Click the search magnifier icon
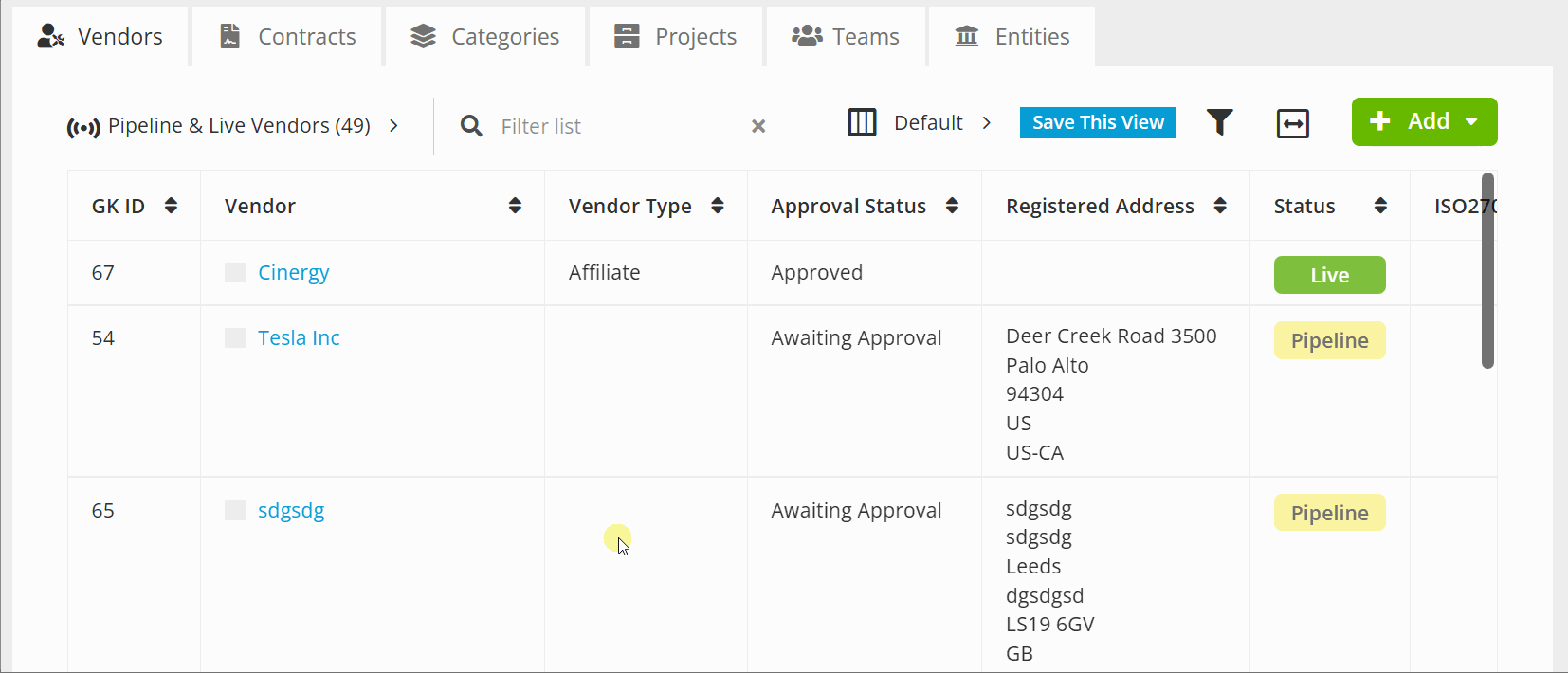The height and width of the screenshot is (673, 1568). pos(471,126)
